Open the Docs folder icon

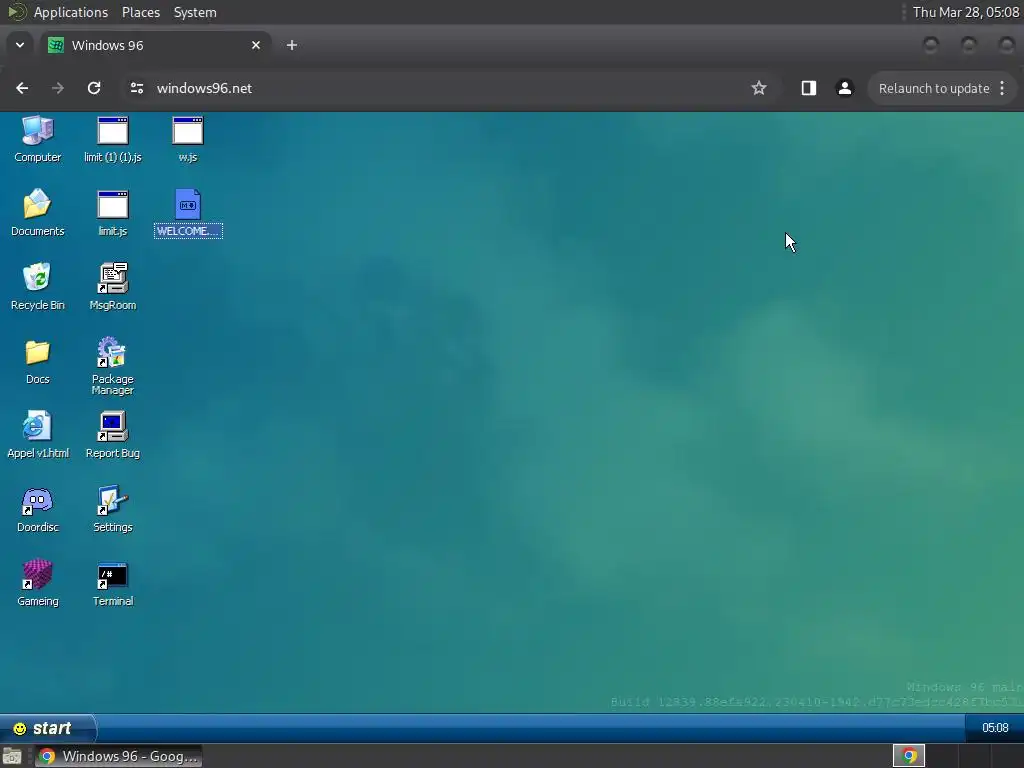[38, 361]
